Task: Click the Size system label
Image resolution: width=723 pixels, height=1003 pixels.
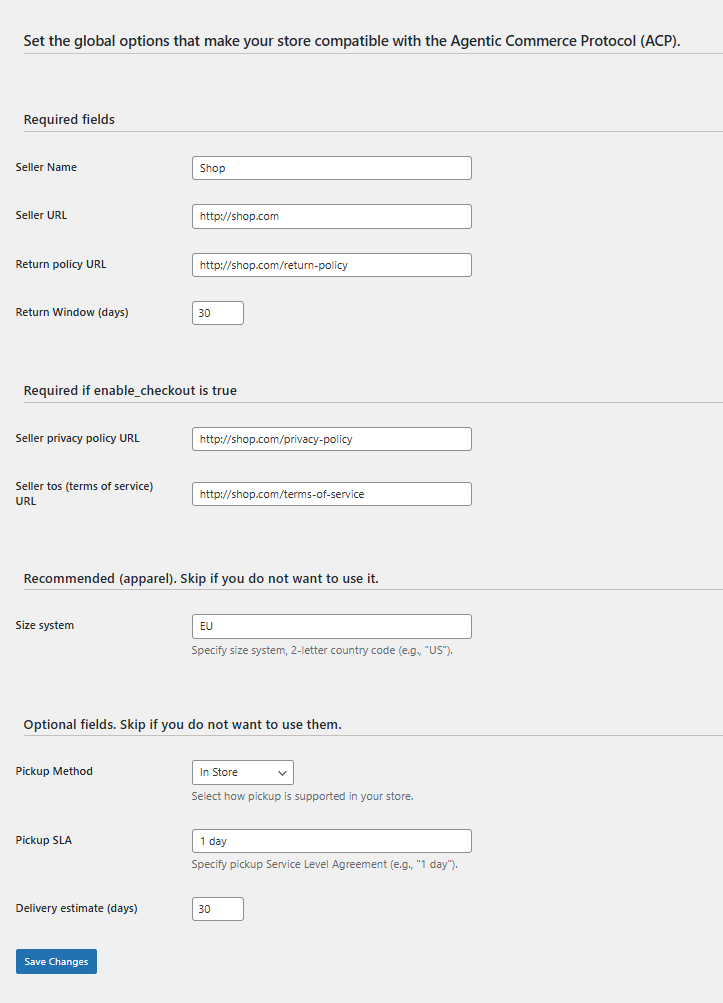Action: point(45,625)
